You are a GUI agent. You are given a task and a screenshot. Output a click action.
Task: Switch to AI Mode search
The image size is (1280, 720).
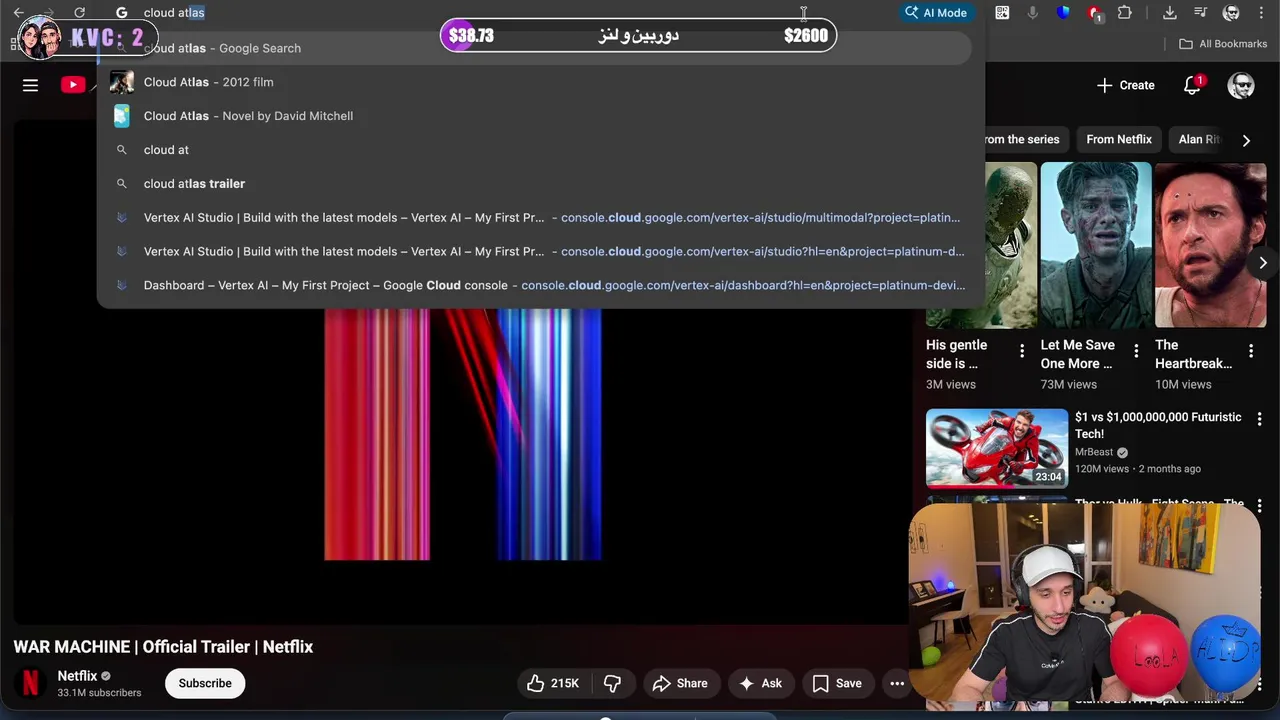point(935,13)
